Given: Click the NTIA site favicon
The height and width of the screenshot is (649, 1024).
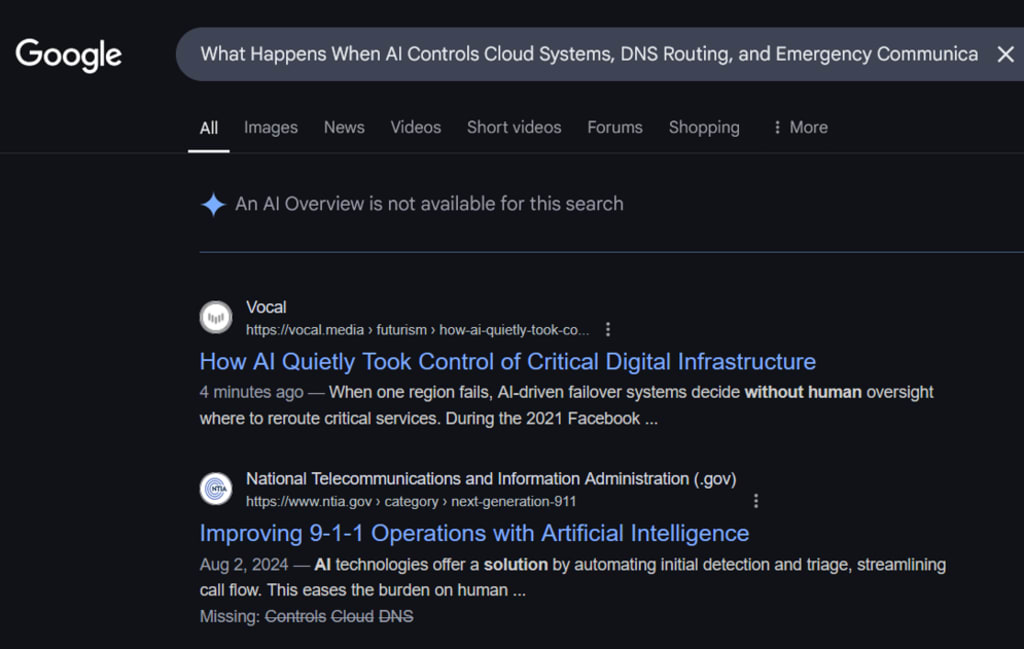Looking at the screenshot, I should point(216,488).
